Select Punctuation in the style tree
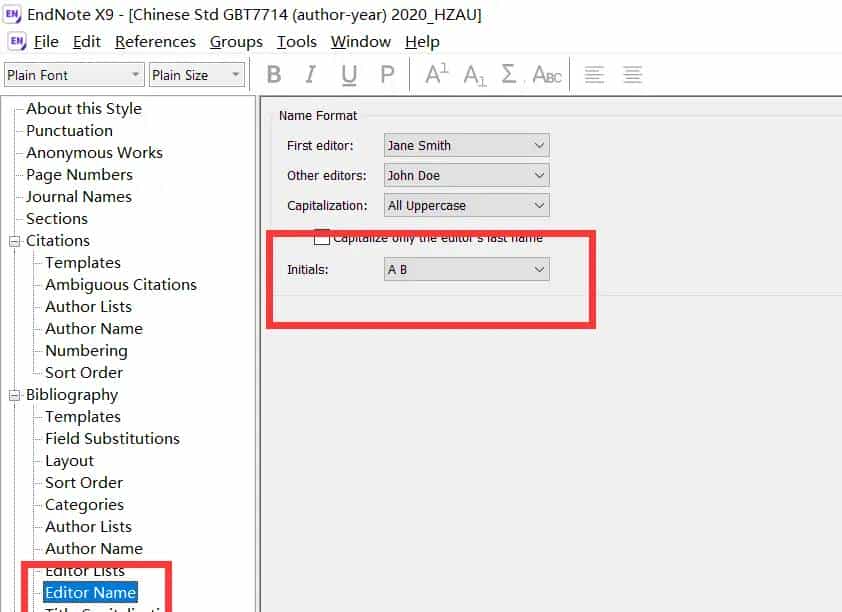 tap(69, 130)
